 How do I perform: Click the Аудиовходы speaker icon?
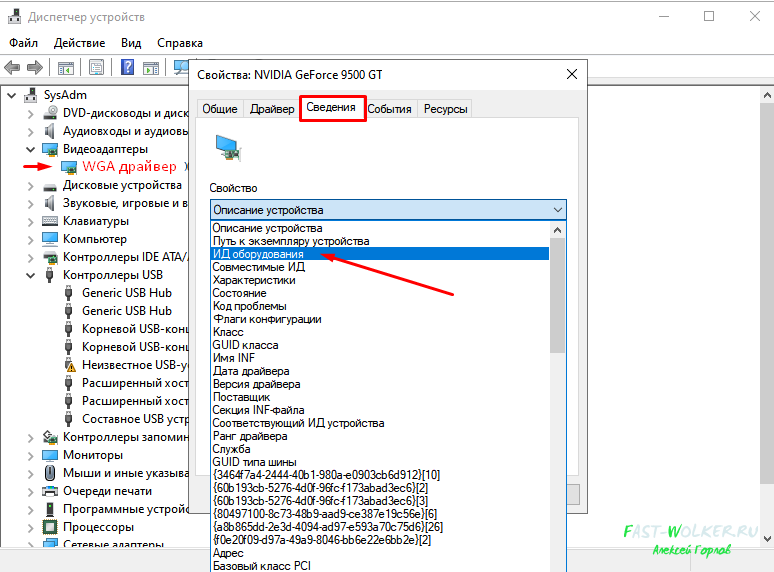[x=49, y=131]
